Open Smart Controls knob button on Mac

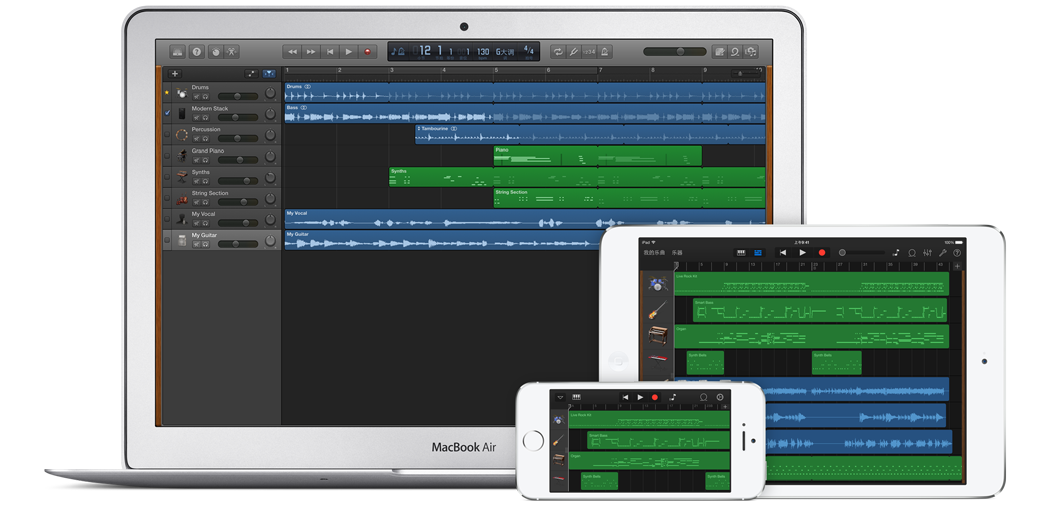pyautogui.click(x=215, y=52)
